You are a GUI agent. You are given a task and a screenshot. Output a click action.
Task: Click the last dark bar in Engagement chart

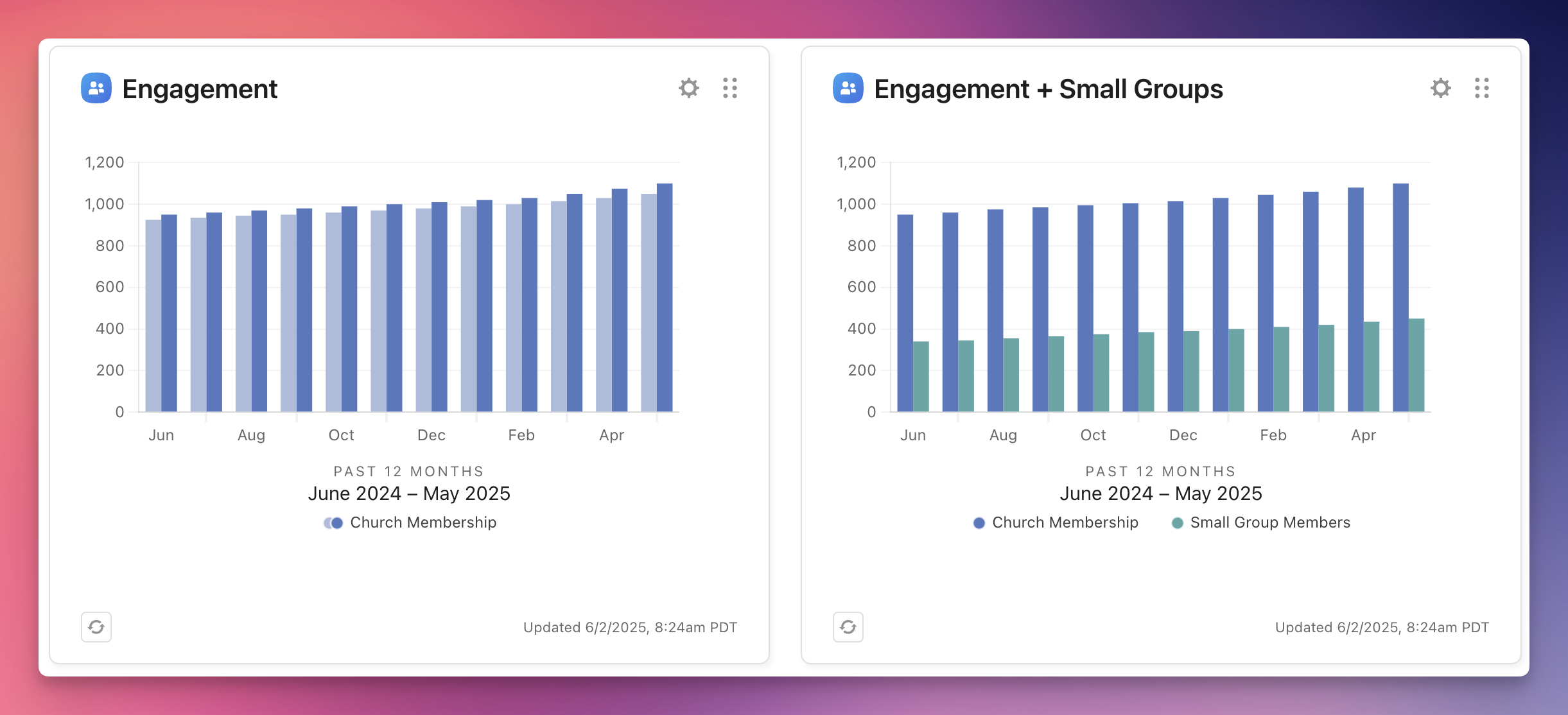coord(665,298)
